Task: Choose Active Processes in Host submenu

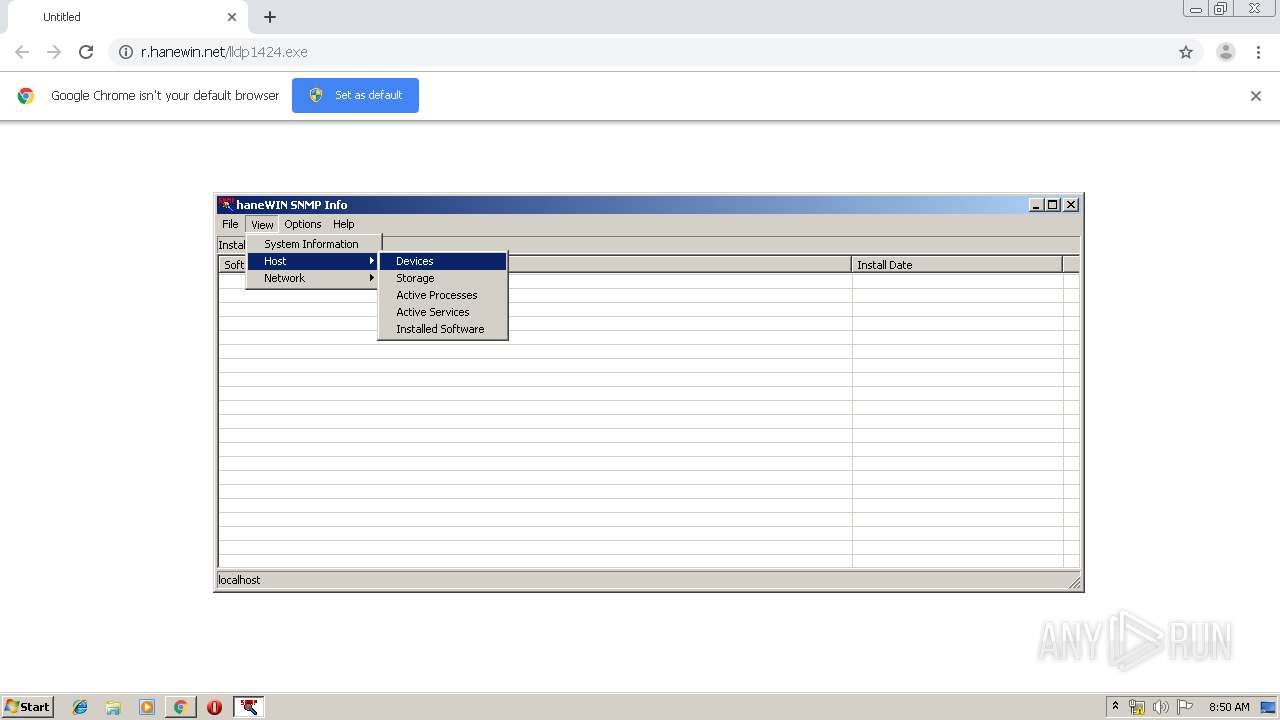Action: point(443,295)
